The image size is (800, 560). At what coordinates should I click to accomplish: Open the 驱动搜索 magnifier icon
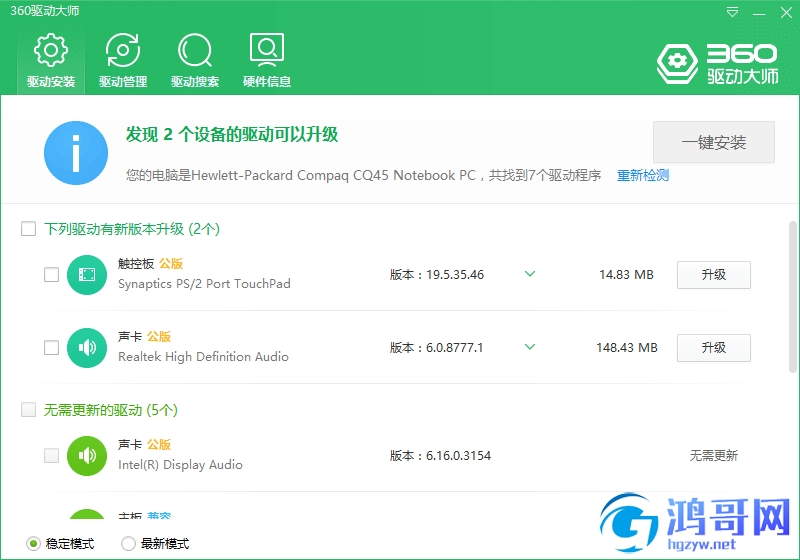(x=194, y=50)
